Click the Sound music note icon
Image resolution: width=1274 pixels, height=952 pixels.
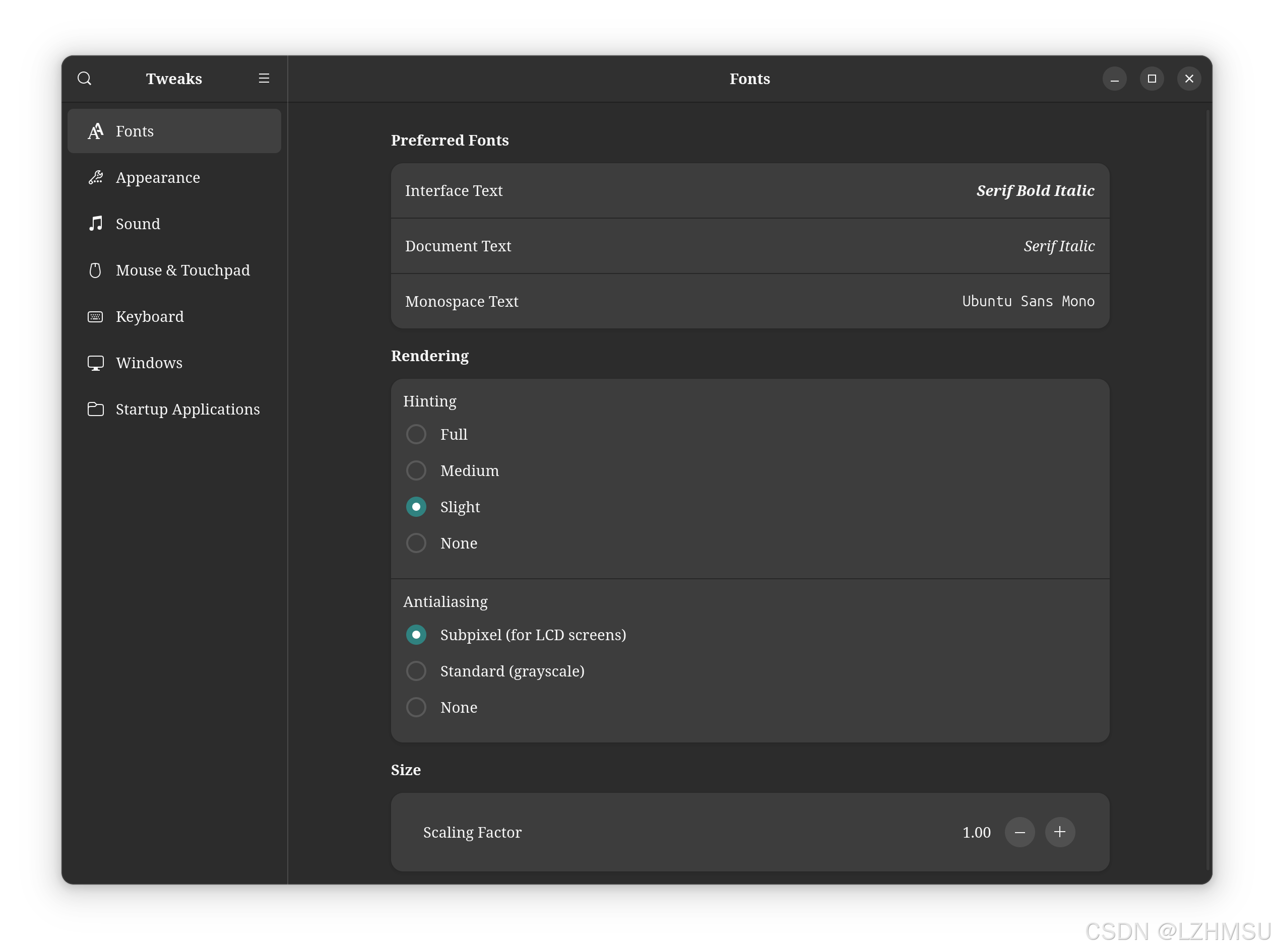point(96,224)
